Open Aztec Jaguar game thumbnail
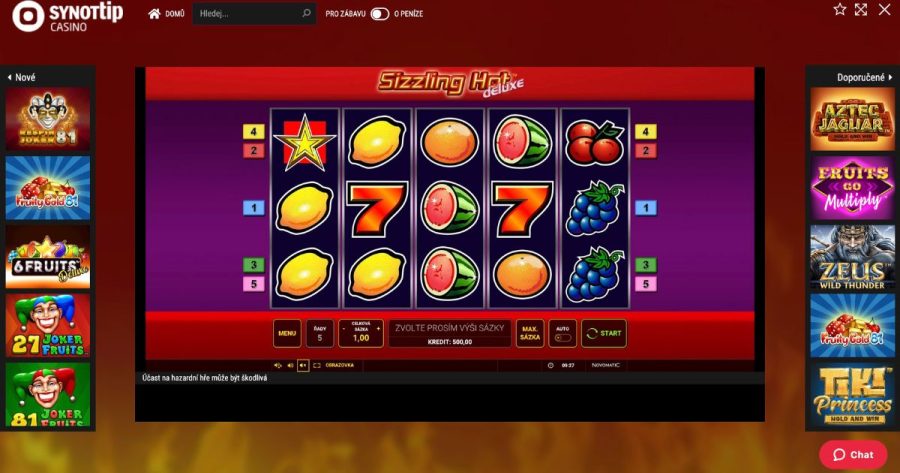Viewport: 900px width, 473px height. click(x=852, y=119)
